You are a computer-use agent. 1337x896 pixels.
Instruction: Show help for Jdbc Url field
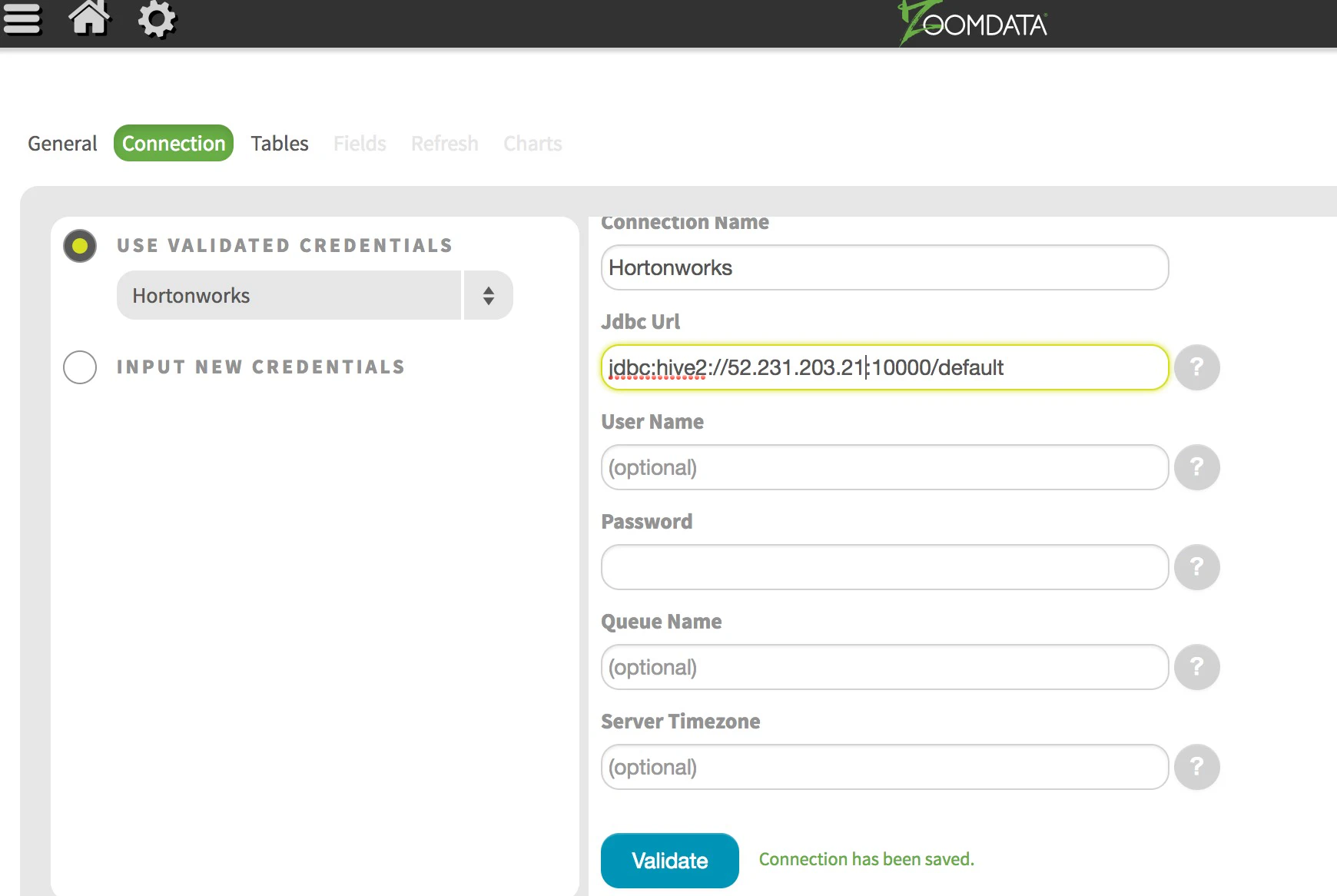[1196, 367]
